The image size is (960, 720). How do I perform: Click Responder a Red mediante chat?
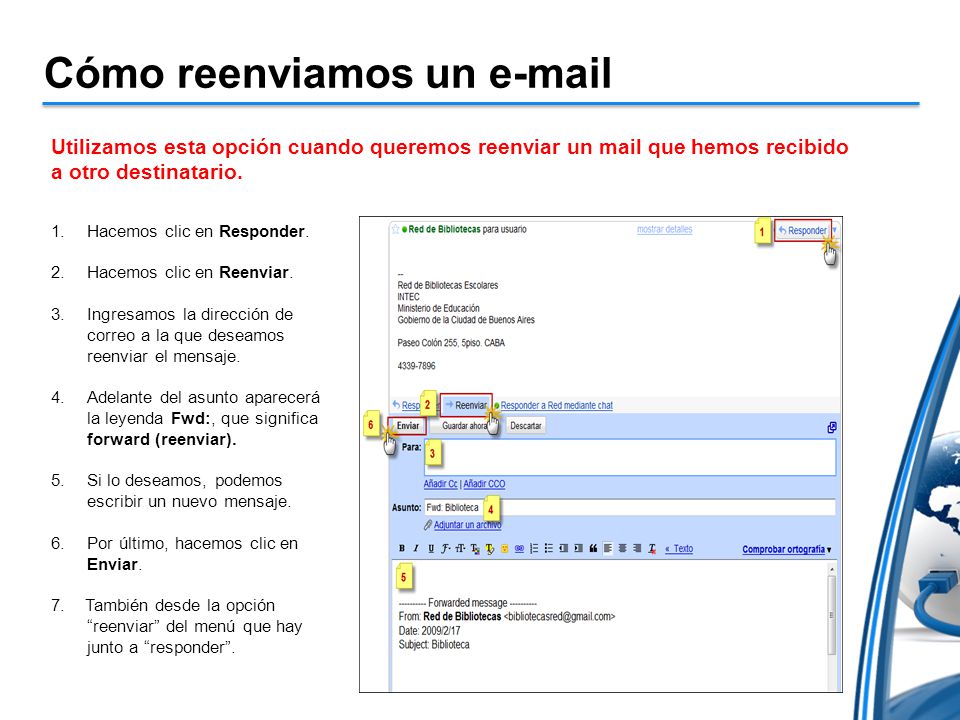pos(557,405)
